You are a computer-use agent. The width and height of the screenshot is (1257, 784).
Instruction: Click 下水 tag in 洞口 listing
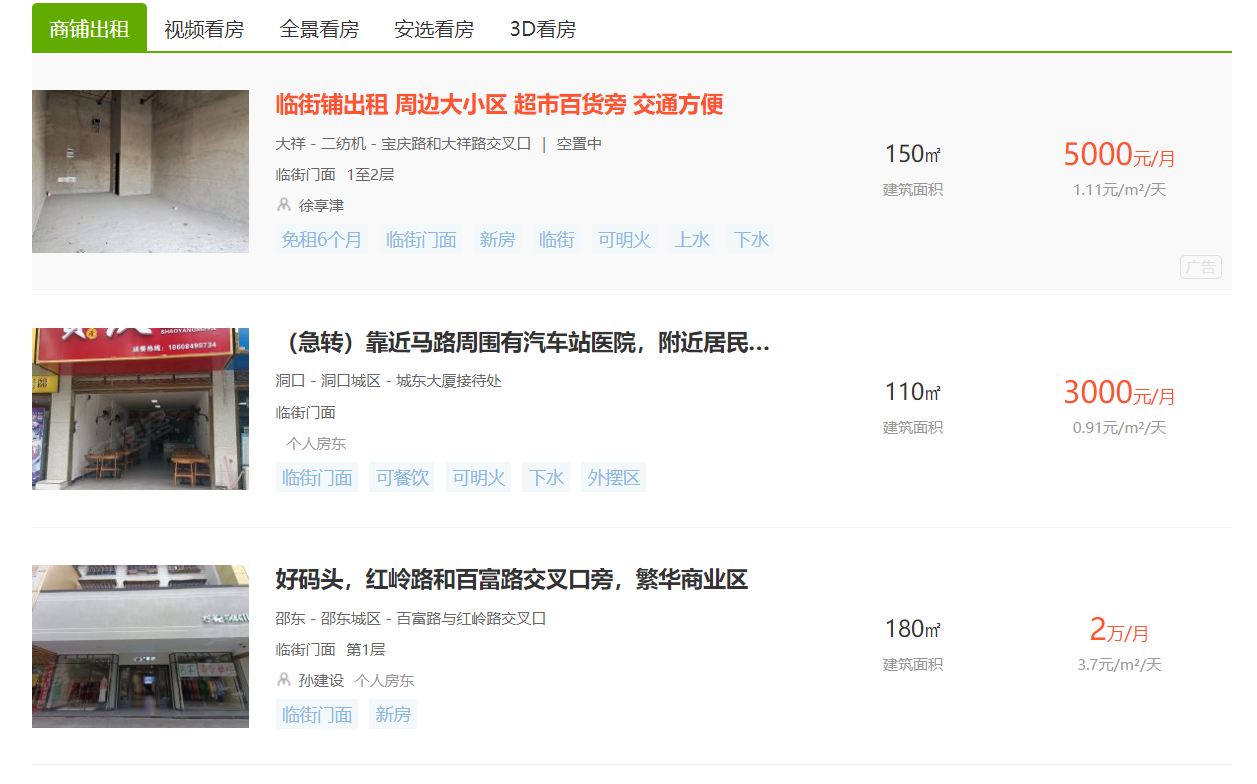pyautogui.click(x=546, y=477)
